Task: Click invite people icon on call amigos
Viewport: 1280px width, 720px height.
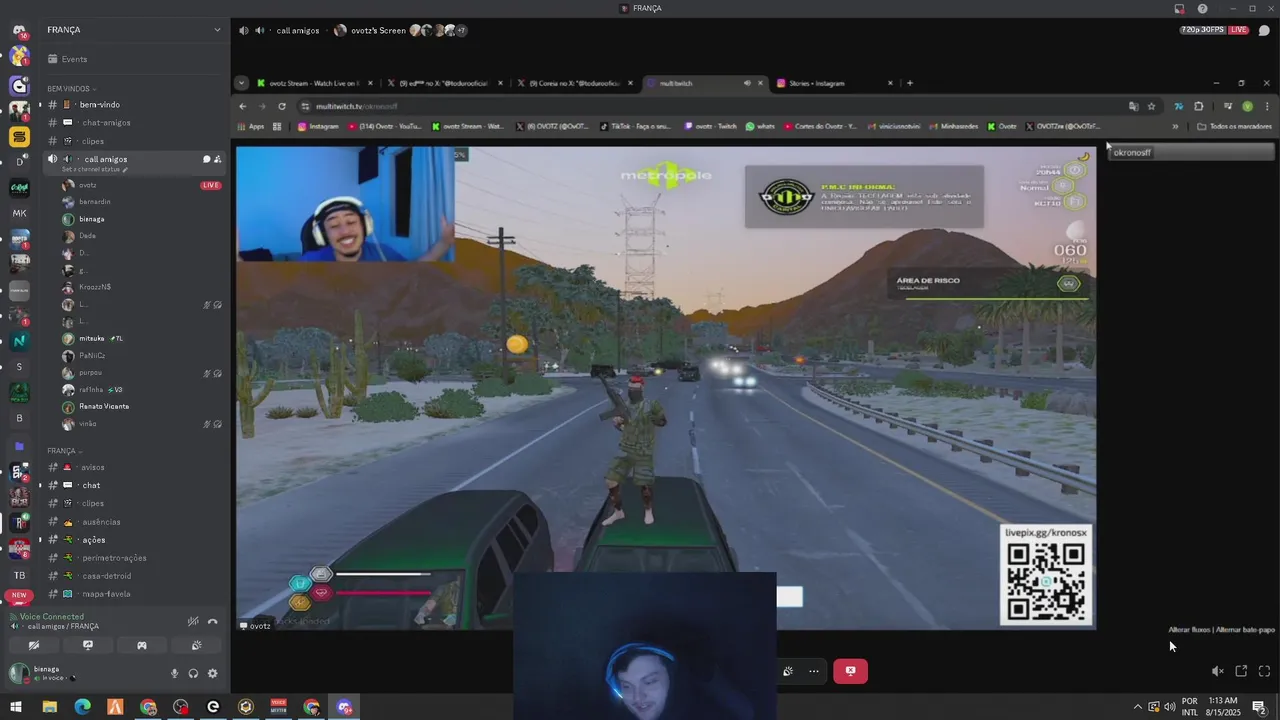Action: [x=217, y=159]
